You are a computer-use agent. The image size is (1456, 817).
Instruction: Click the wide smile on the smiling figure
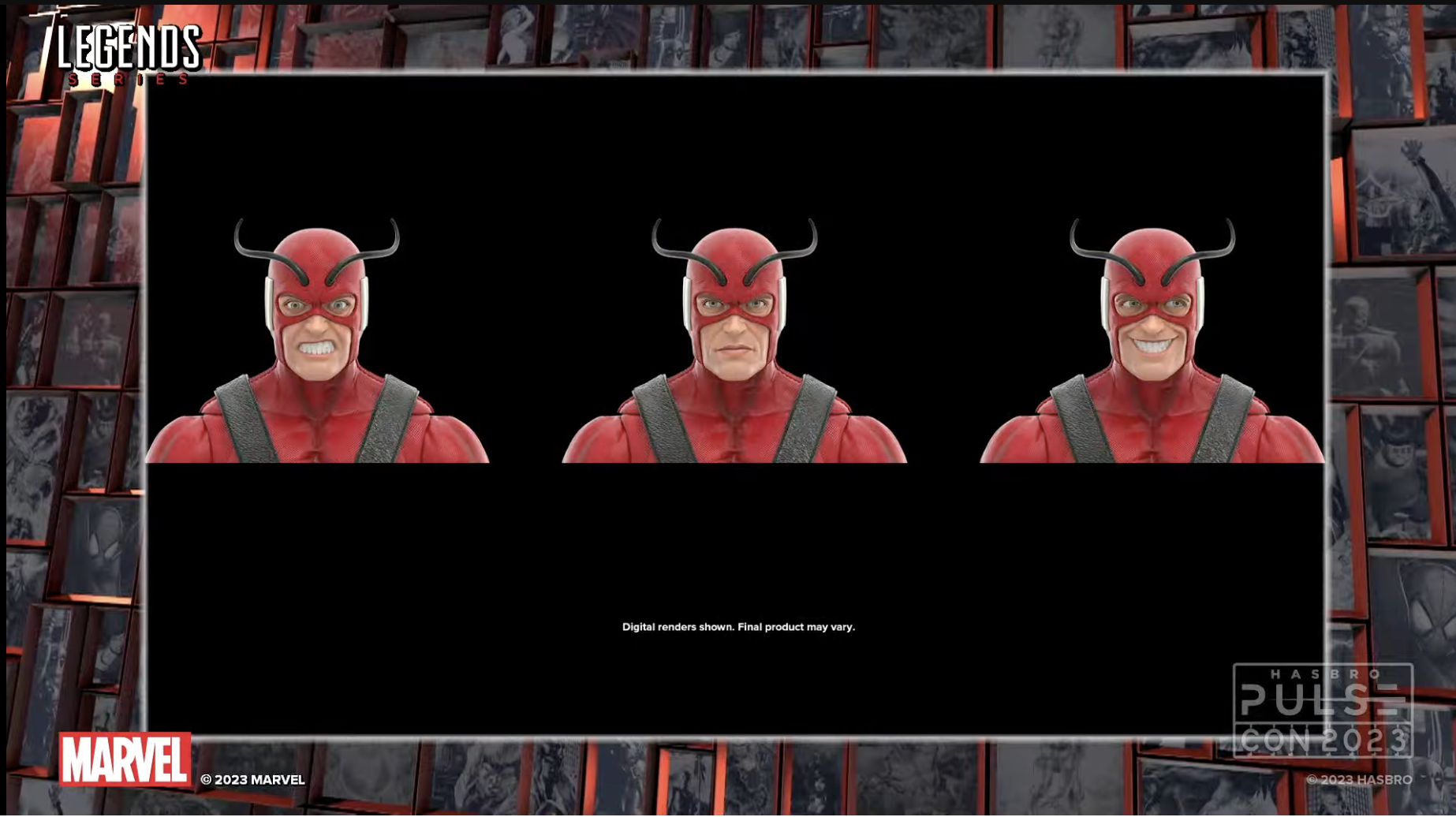pyautogui.click(x=1152, y=346)
